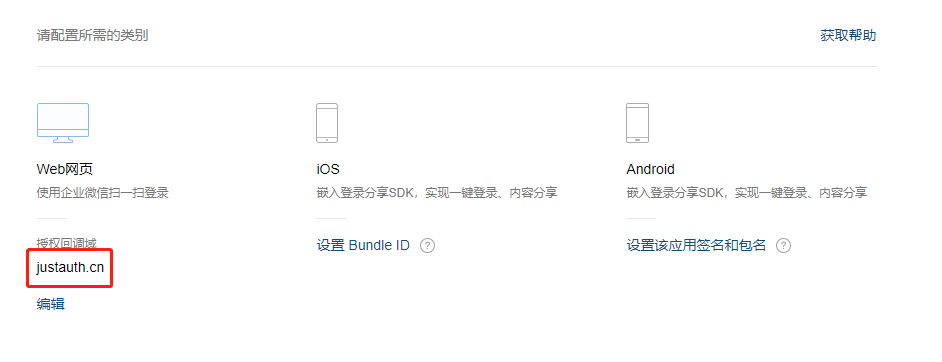Image resolution: width=942 pixels, height=362 pixels.
Task: Click the Web网页 heading
Action: pyautogui.click(x=65, y=169)
